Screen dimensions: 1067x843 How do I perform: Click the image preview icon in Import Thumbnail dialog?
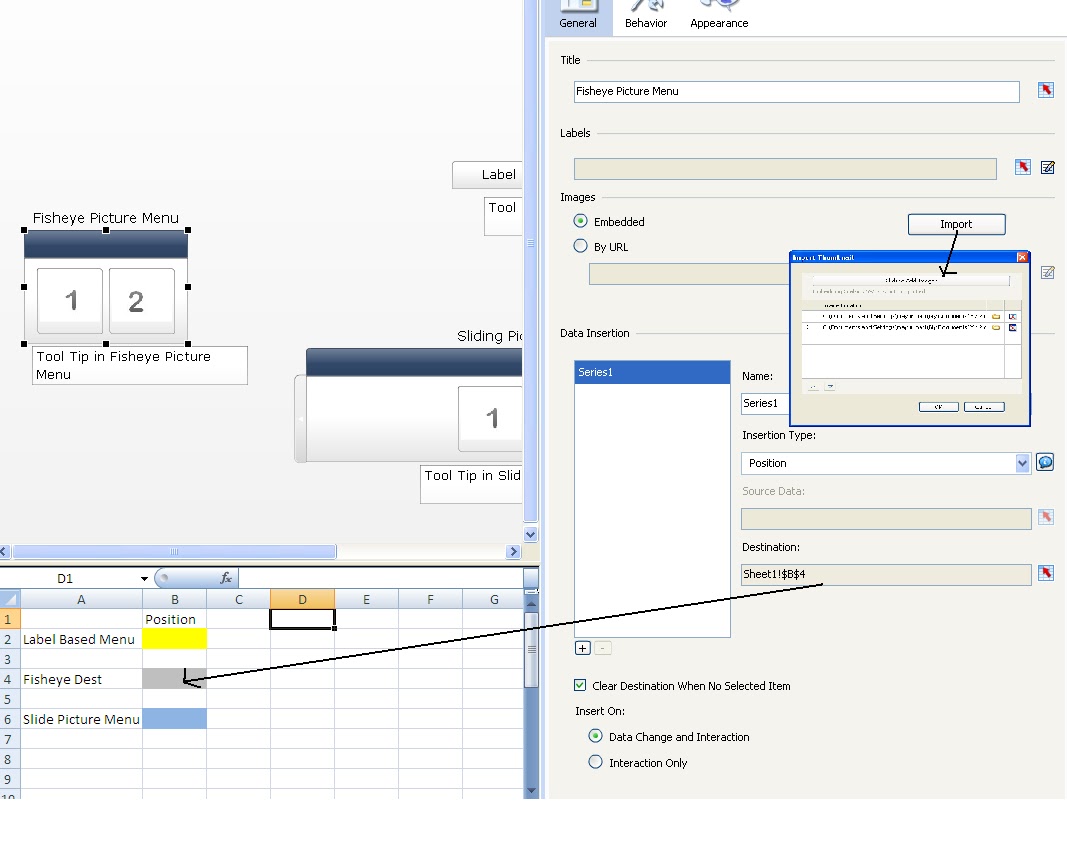tap(1013, 317)
